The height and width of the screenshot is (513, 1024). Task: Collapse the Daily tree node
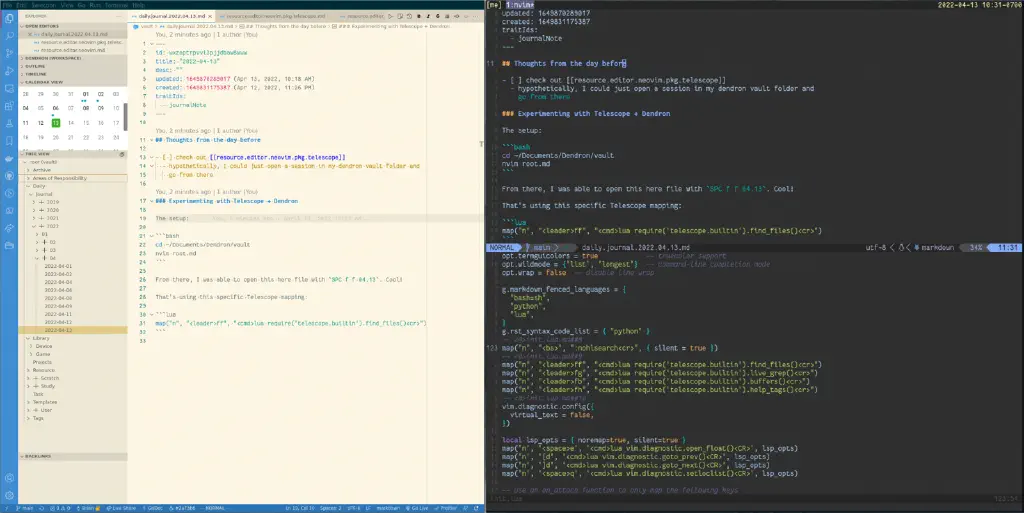(29, 186)
